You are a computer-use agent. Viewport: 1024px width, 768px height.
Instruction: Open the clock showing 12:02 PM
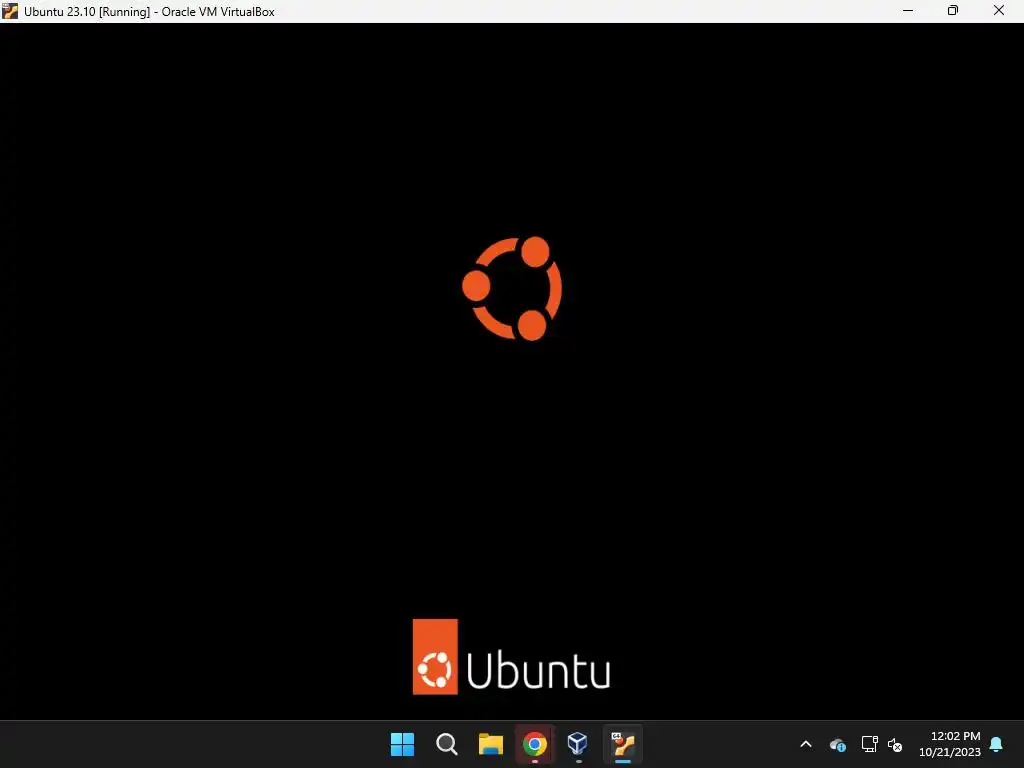click(950, 744)
